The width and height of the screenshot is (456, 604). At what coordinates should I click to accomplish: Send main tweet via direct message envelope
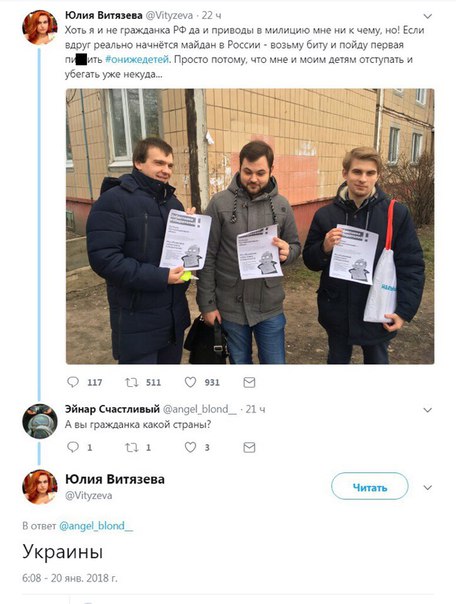(x=249, y=382)
